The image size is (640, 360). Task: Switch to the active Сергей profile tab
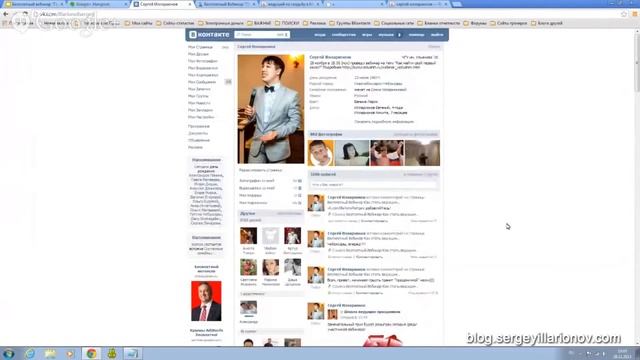coord(162,4)
